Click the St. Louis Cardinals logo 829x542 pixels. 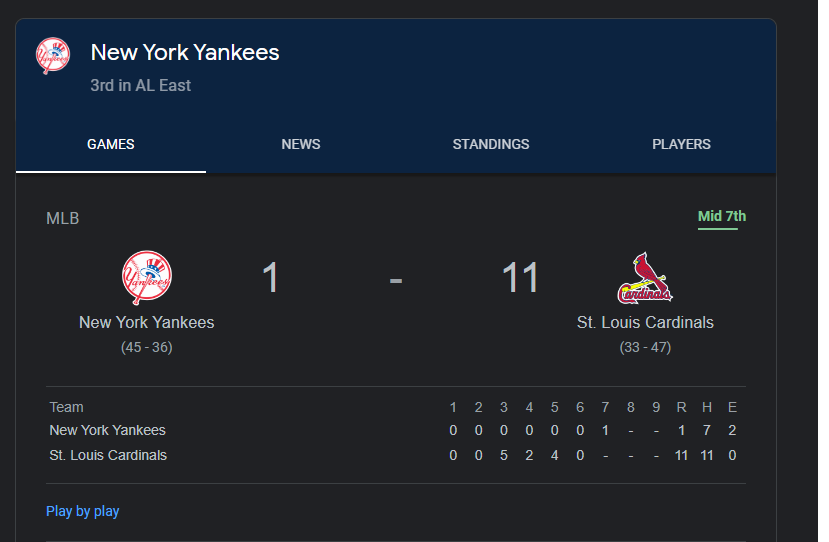click(644, 278)
